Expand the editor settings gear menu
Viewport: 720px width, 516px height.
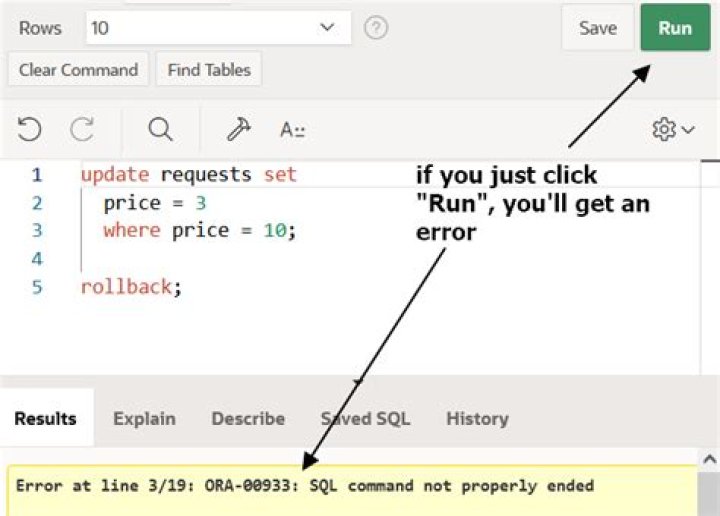point(673,129)
